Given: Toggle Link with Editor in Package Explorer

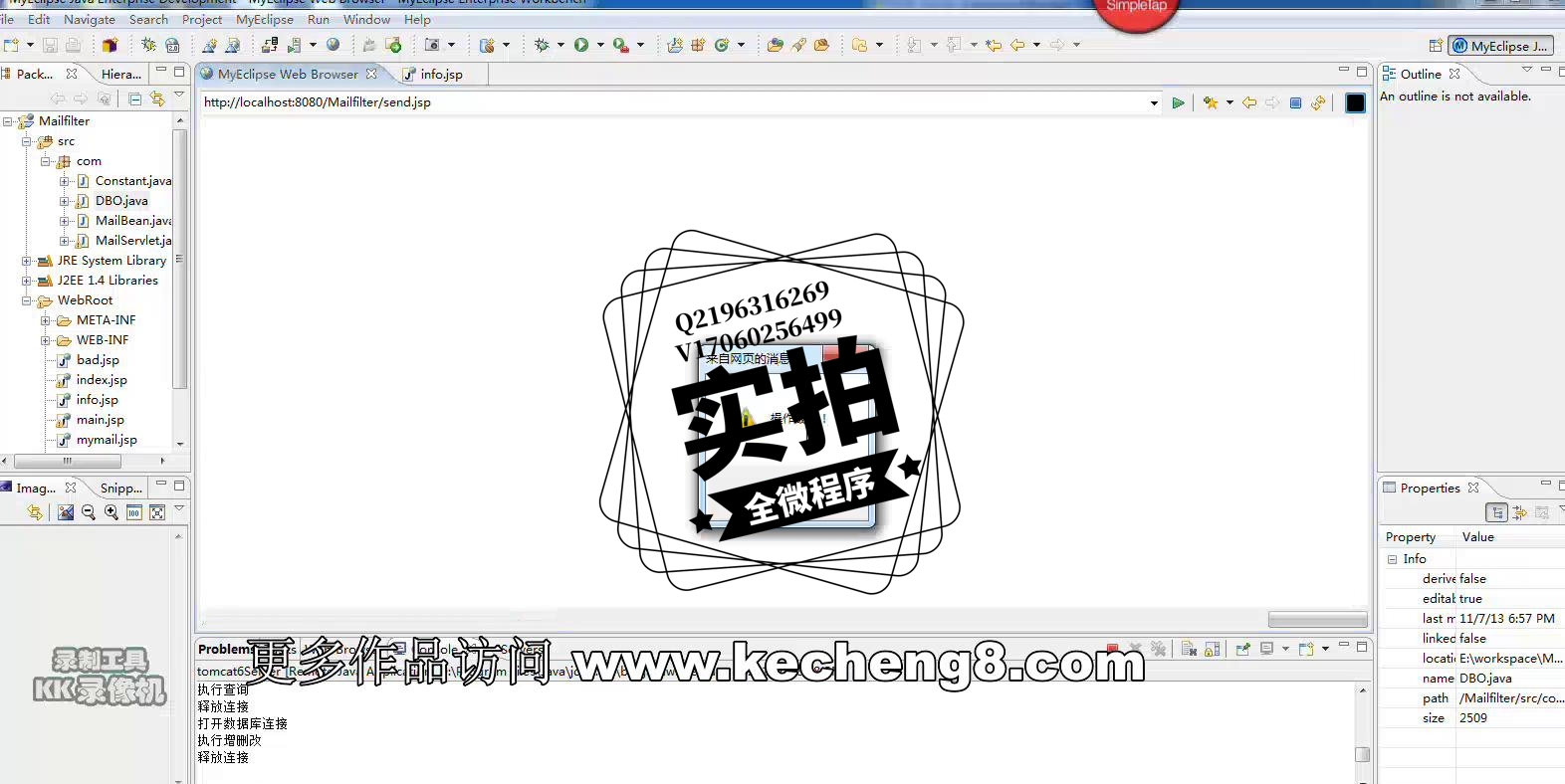Looking at the screenshot, I should pyautogui.click(x=157, y=98).
